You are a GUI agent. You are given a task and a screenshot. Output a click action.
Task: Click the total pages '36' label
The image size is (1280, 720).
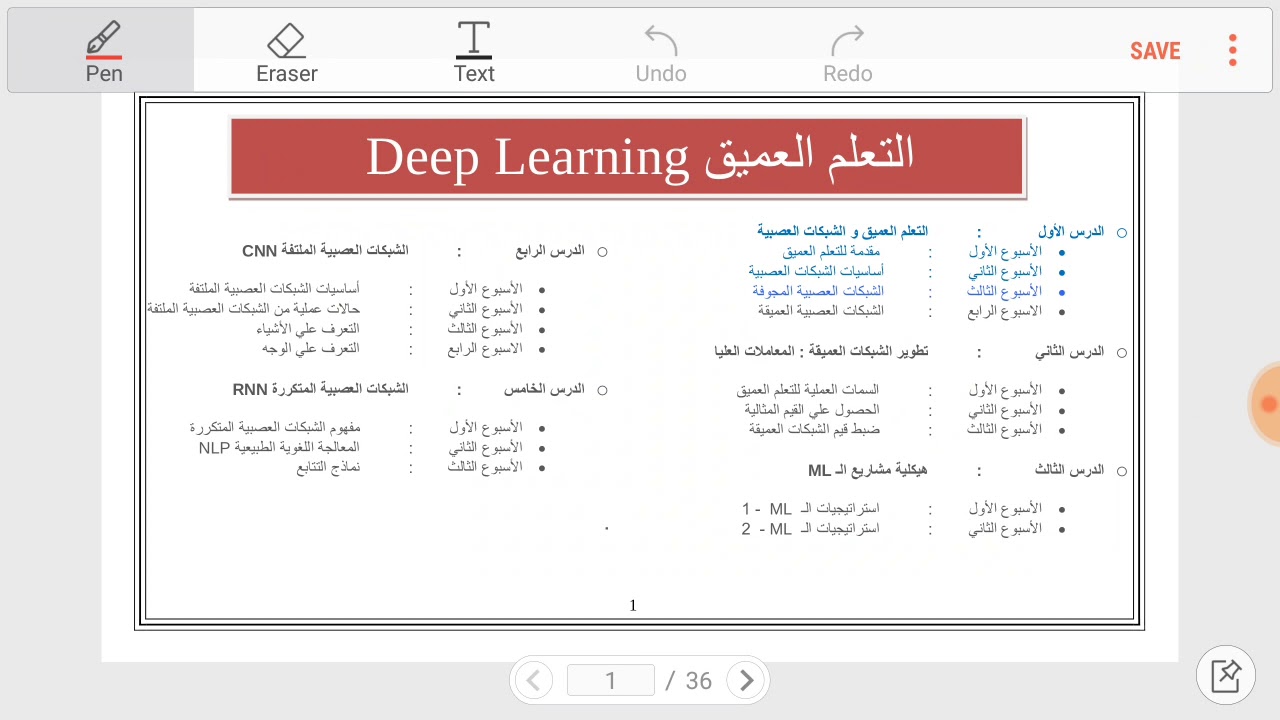(699, 681)
